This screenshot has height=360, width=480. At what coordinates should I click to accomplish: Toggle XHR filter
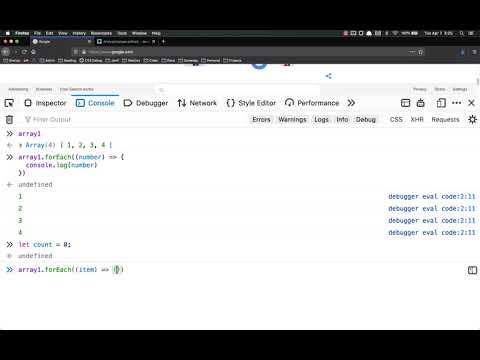[417, 119]
